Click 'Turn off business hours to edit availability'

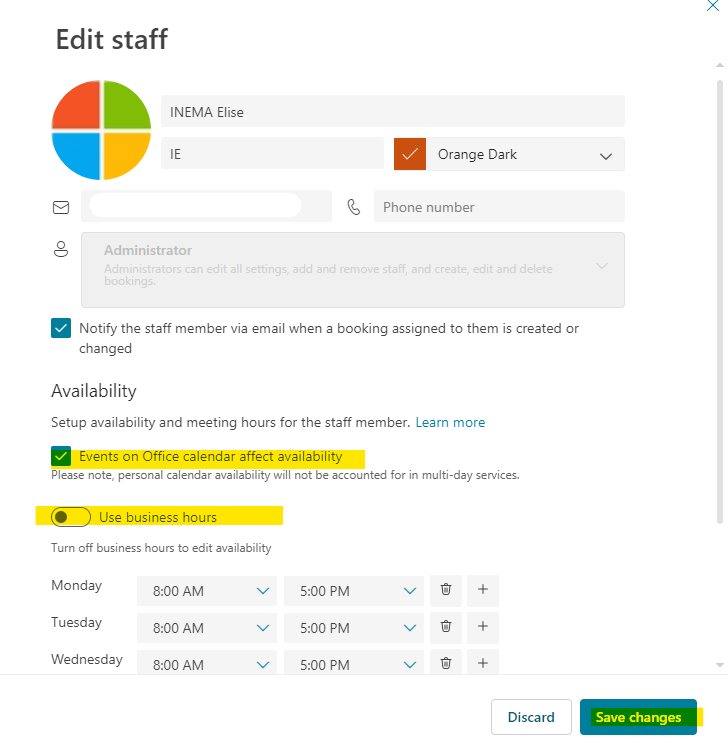tap(161, 548)
